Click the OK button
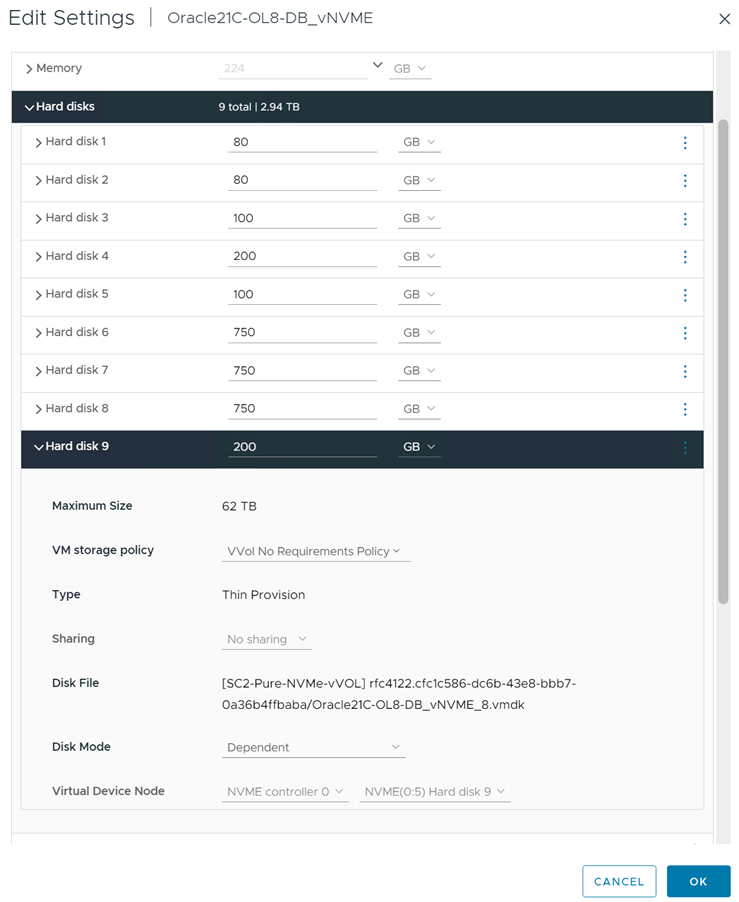This screenshot has width=739, height=902. (698, 881)
